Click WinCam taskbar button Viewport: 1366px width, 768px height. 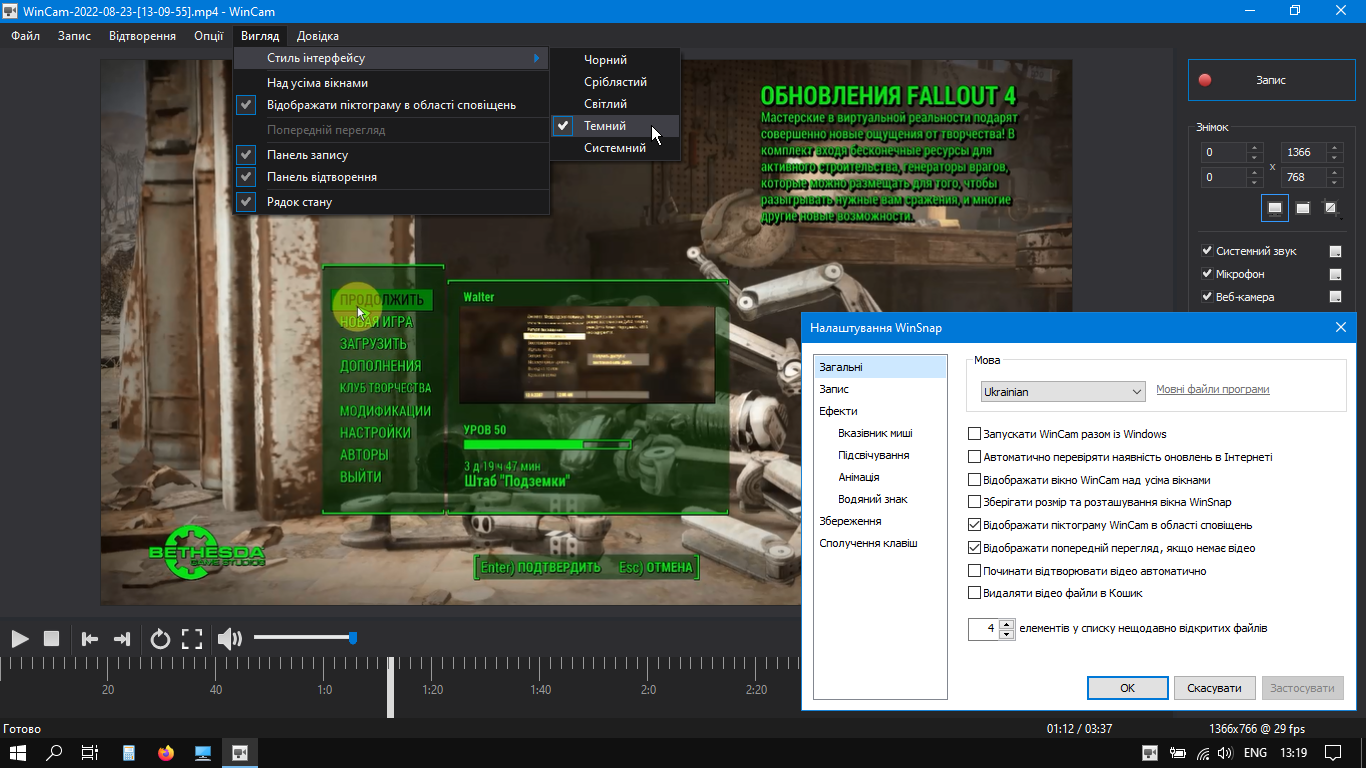click(240, 753)
